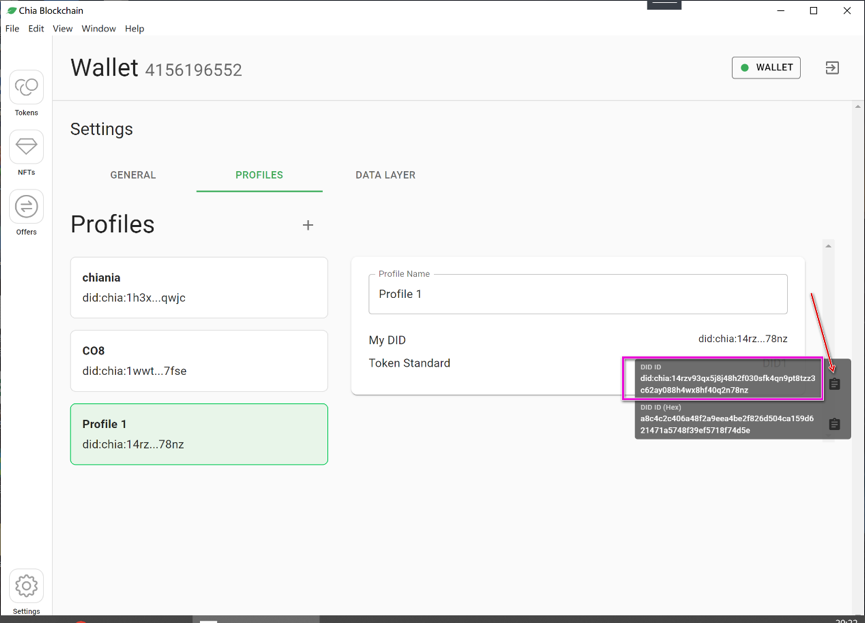The width and height of the screenshot is (865, 623).
Task: Click the scroll up arrow in profile panel
Action: [828, 246]
